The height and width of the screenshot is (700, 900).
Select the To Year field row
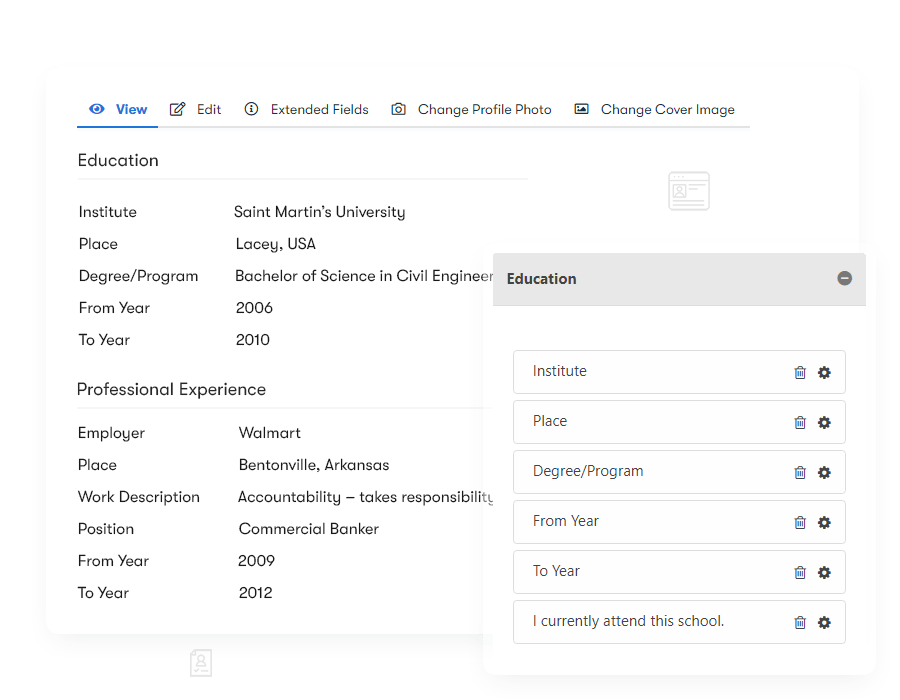[640, 572]
